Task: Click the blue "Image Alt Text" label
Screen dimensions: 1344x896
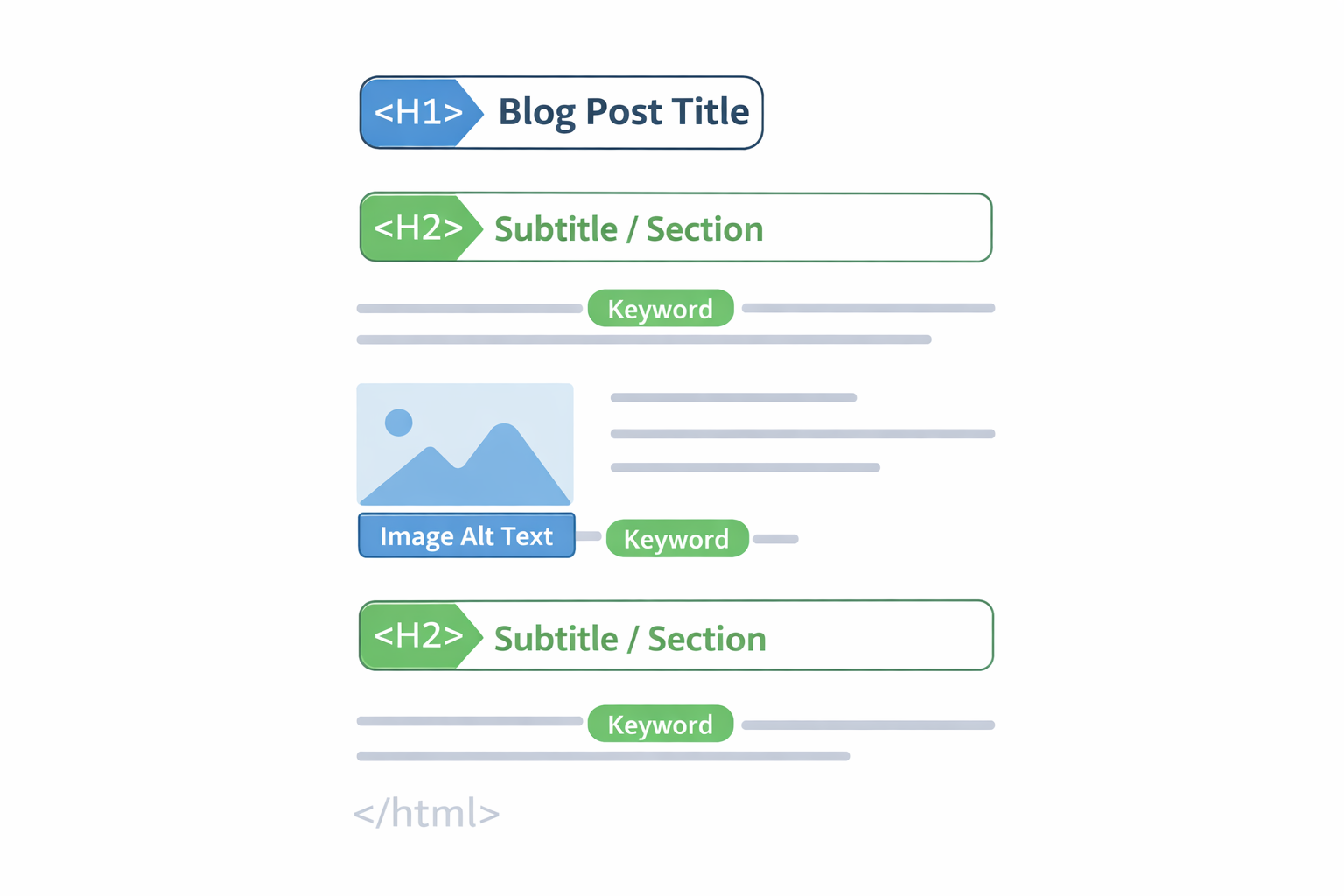Action: [466, 535]
